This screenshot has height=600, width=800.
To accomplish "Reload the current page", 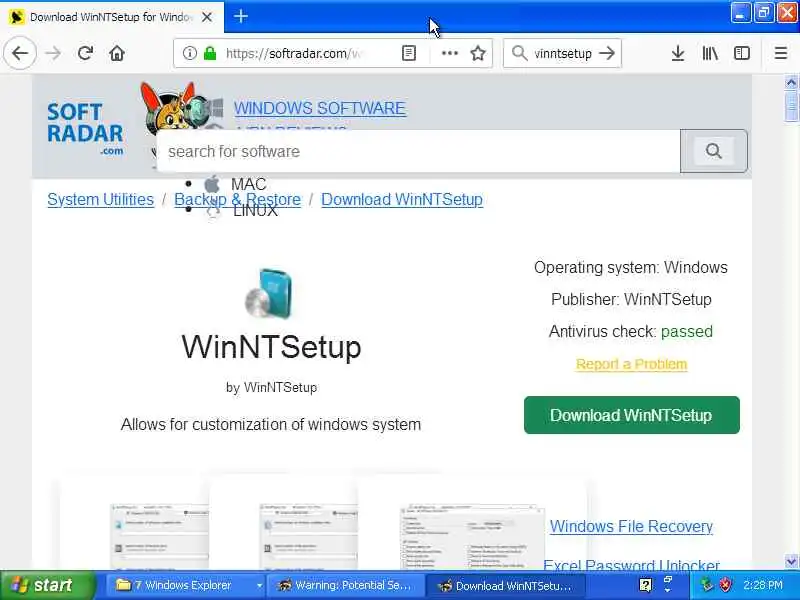I will pos(85,53).
